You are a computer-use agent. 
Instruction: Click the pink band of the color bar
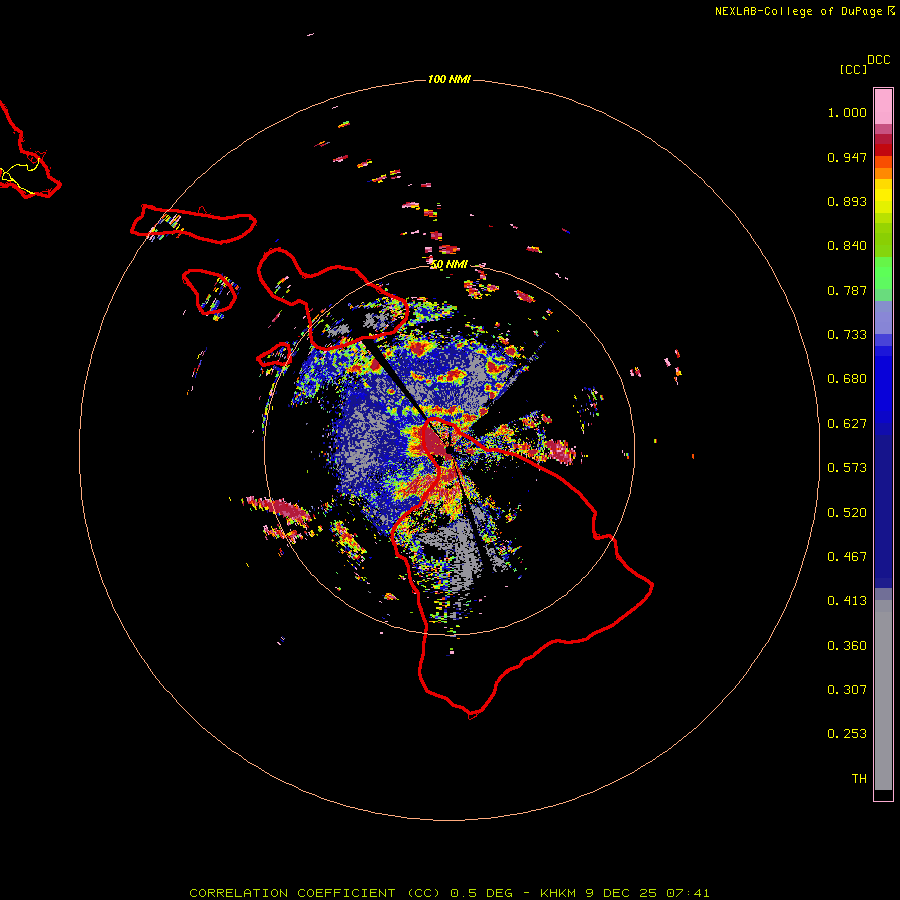point(883,107)
